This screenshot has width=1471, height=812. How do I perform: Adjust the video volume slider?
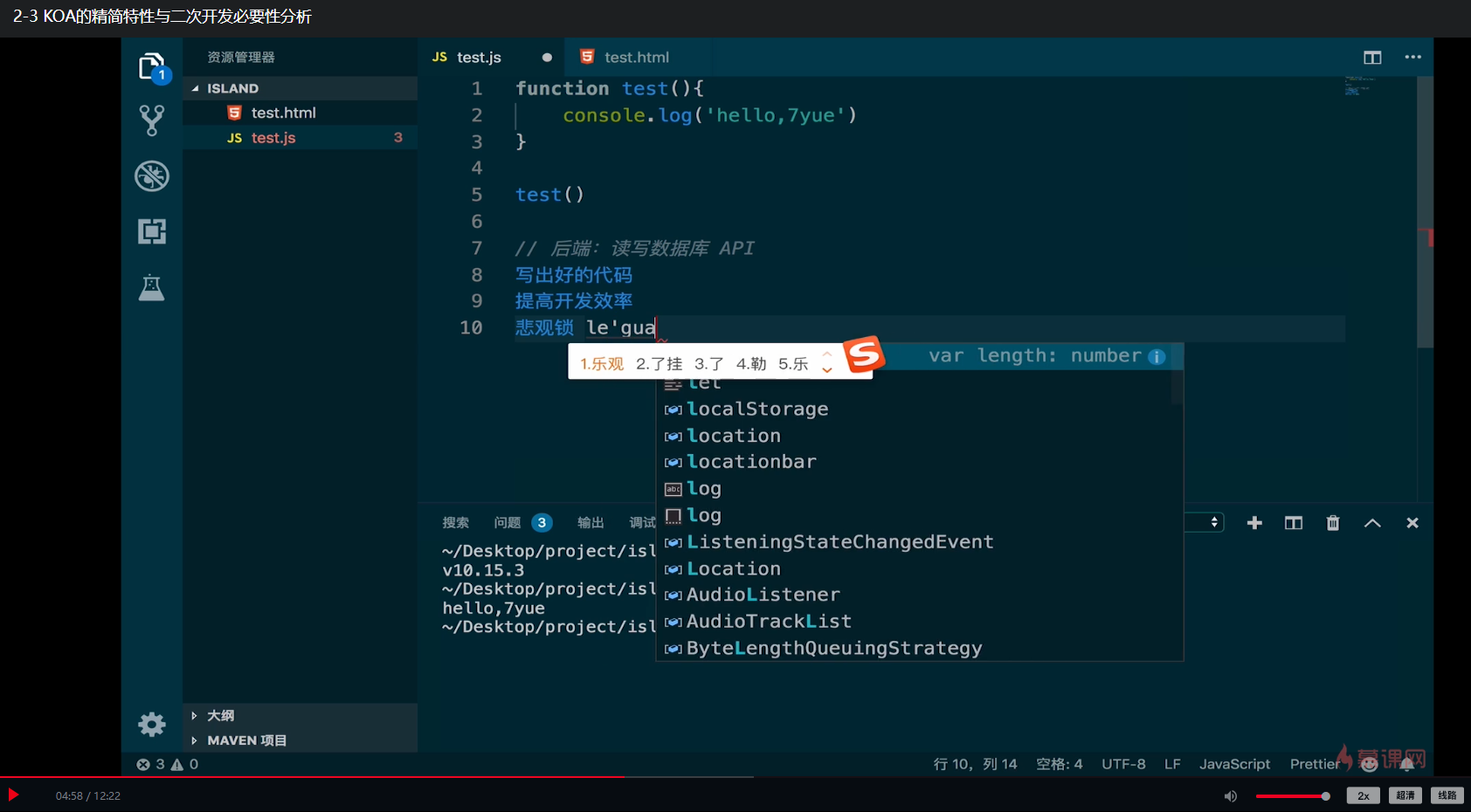point(1293,796)
